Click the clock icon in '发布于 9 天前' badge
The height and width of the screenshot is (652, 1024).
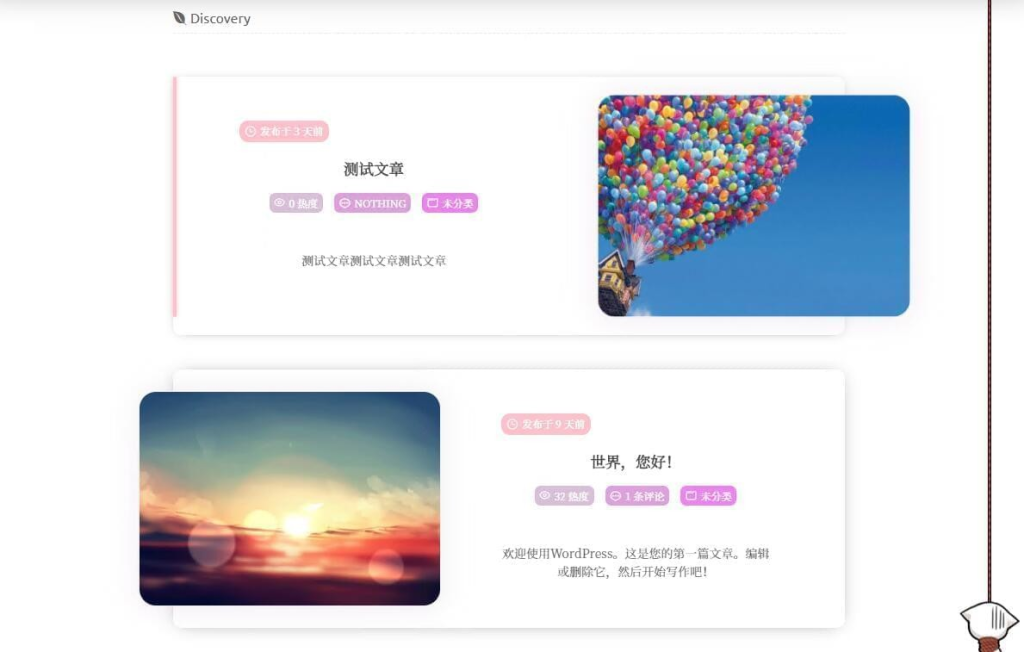point(512,425)
